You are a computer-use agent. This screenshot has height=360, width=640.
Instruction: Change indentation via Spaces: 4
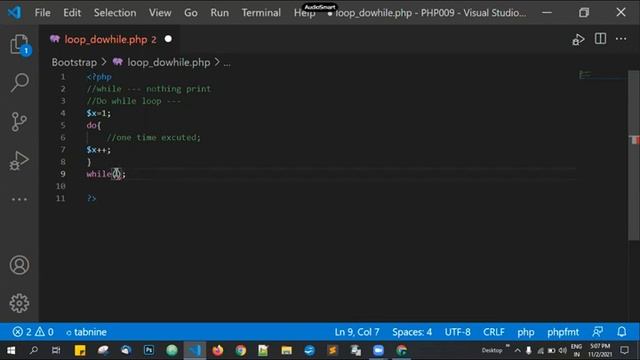point(412,332)
